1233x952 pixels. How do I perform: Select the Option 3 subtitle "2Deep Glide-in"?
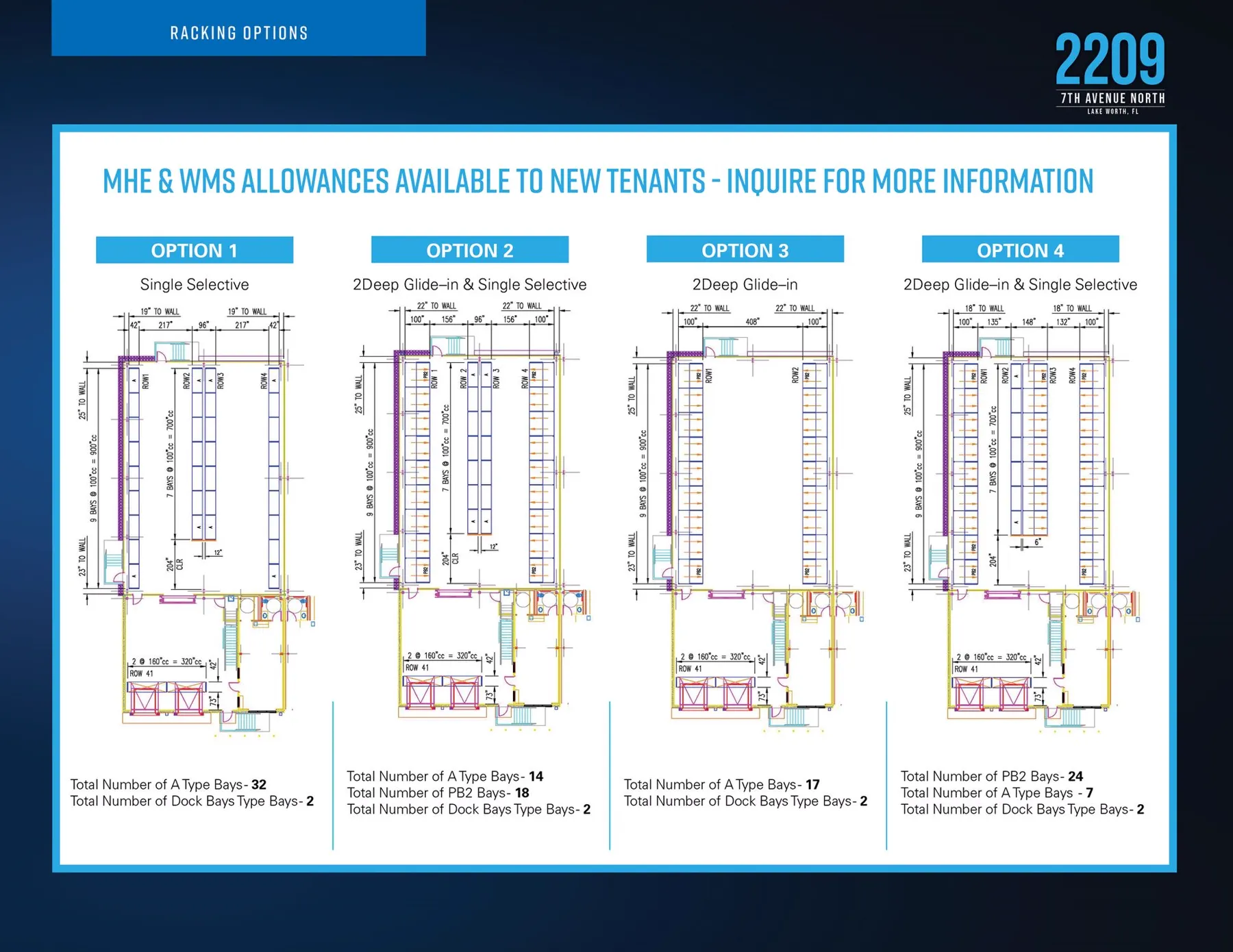tap(745, 284)
